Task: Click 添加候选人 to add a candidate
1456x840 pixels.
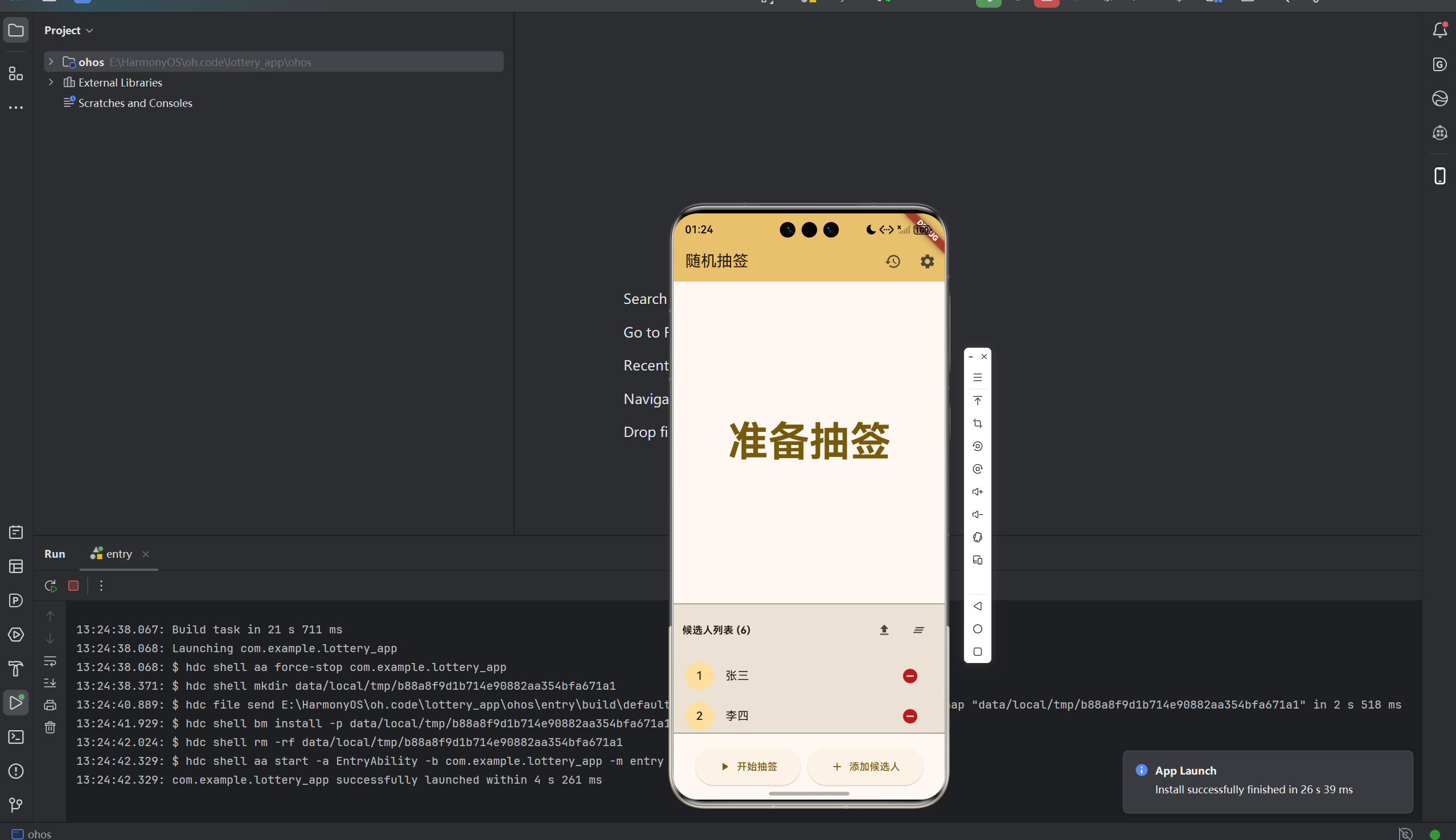Action: [865, 766]
